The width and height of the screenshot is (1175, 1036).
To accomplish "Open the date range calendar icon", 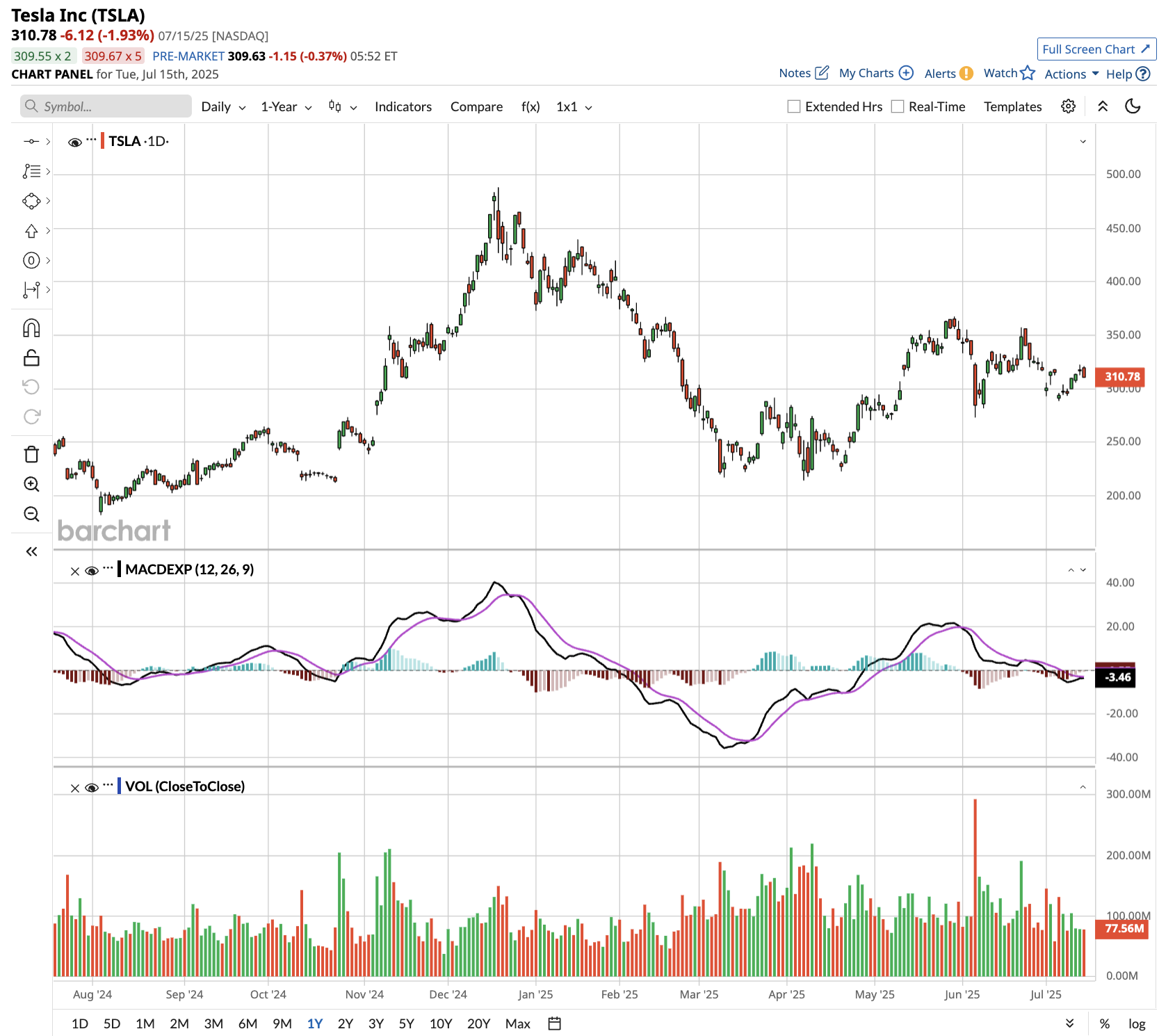I will tap(554, 1023).
